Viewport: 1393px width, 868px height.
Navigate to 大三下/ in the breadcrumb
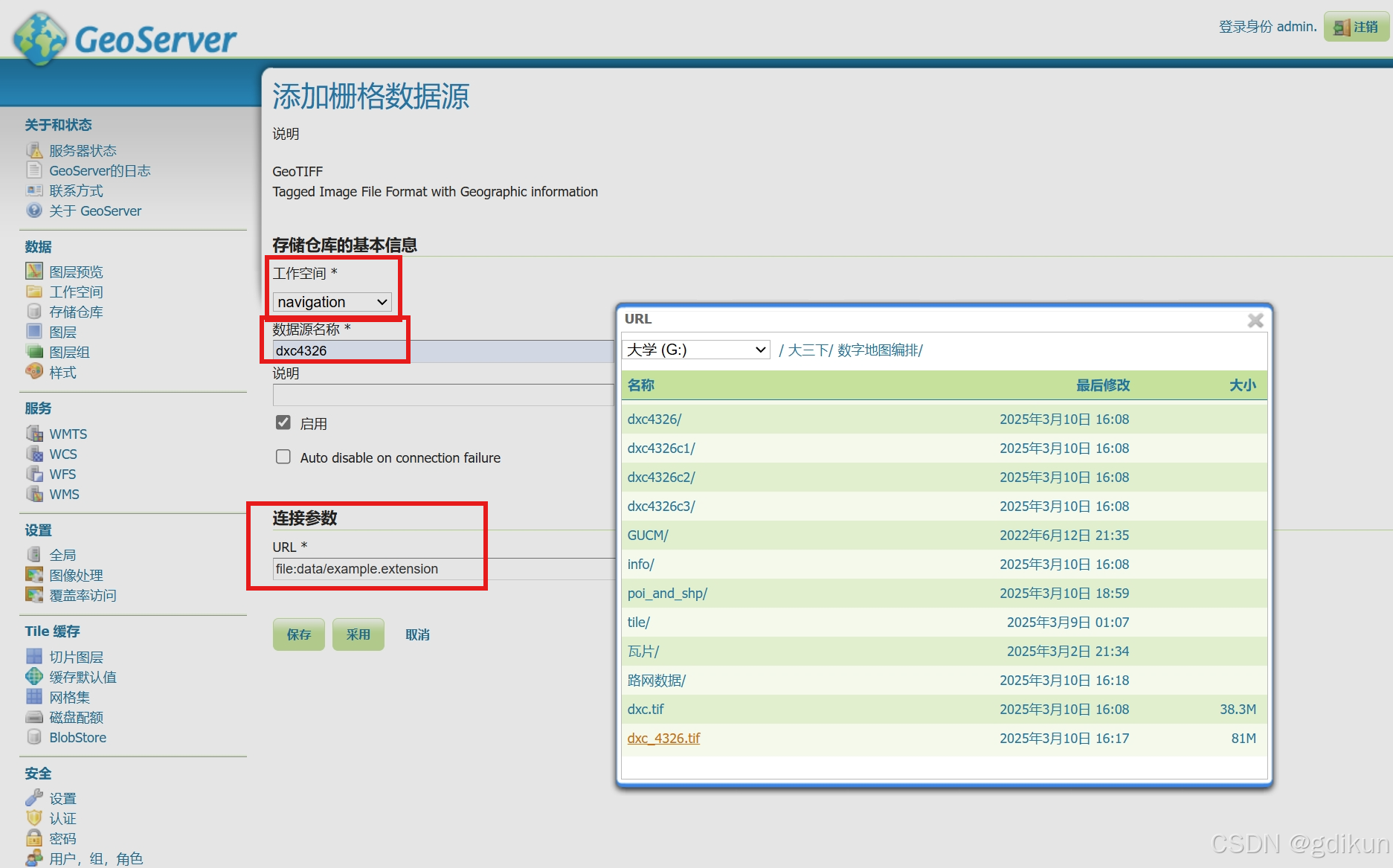click(x=811, y=350)
